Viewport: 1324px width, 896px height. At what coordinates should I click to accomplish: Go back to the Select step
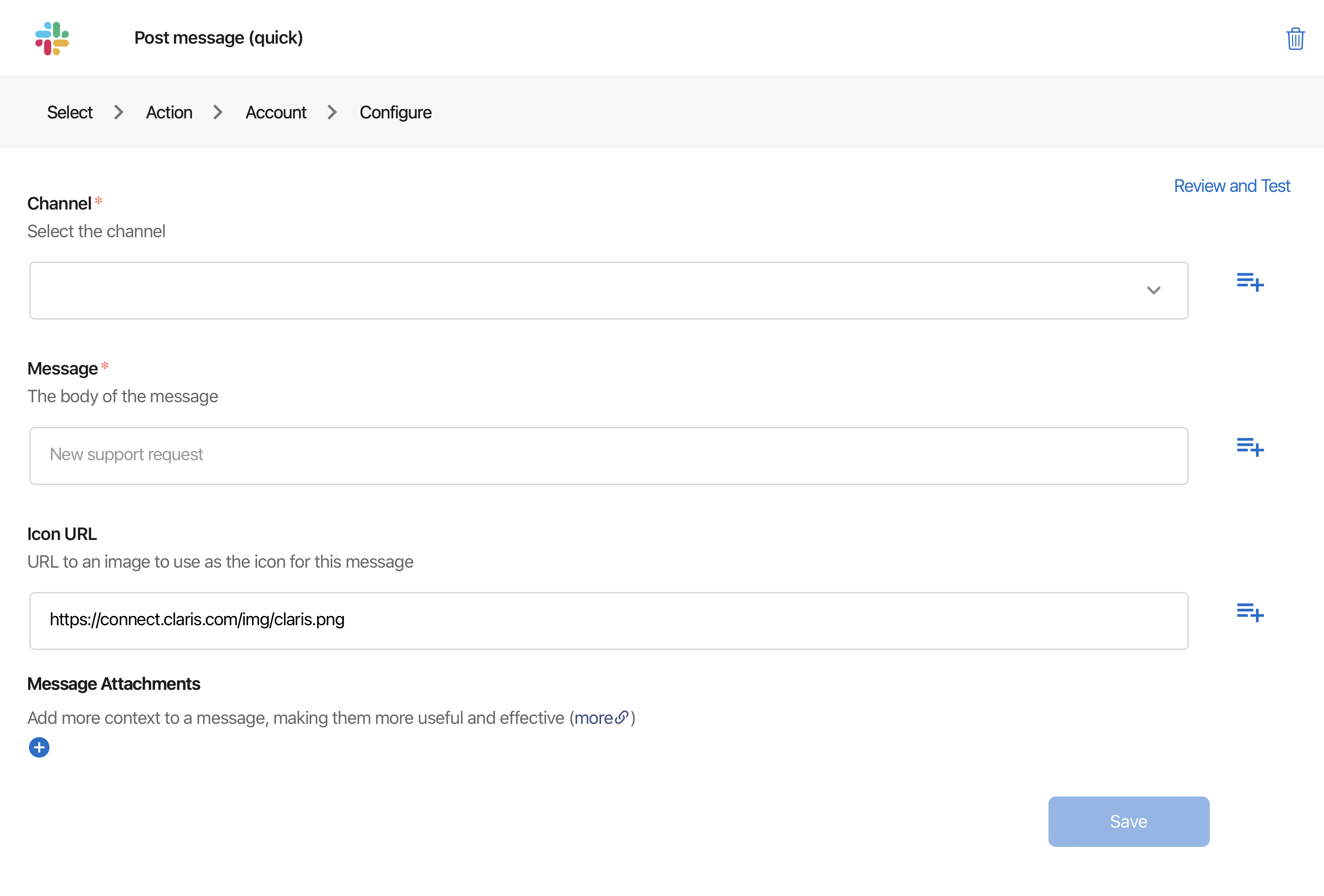pos(69,112)
